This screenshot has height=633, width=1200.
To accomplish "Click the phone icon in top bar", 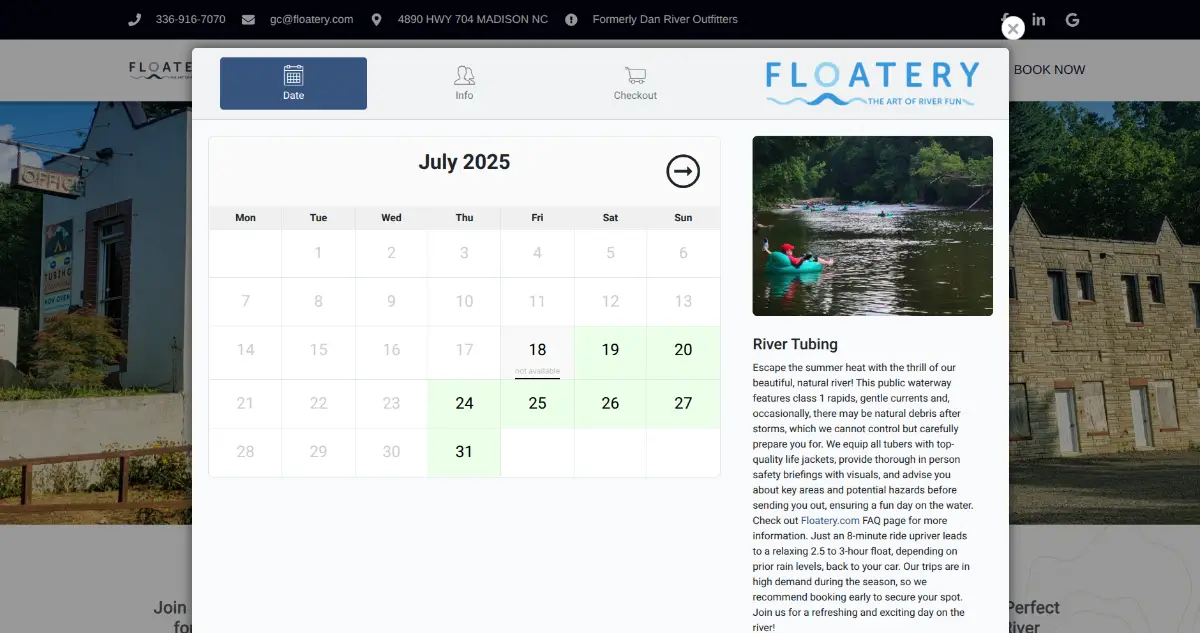I will click(135, 19).
